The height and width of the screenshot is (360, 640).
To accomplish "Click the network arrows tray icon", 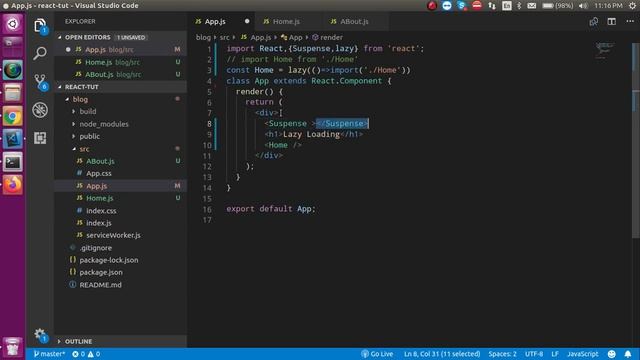I will tap(492, 6).
